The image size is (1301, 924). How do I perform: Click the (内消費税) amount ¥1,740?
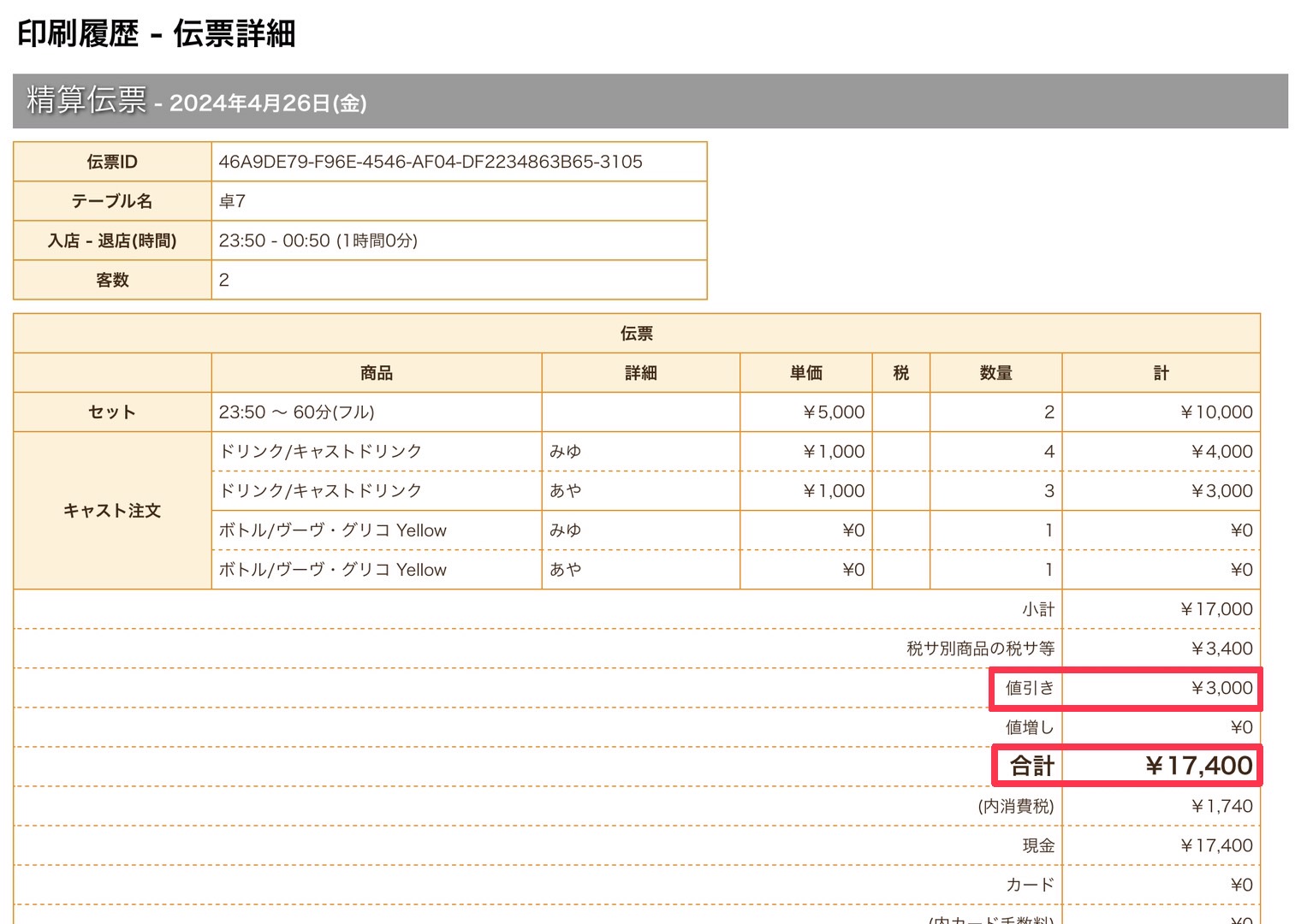click(x=1221, y=806)
